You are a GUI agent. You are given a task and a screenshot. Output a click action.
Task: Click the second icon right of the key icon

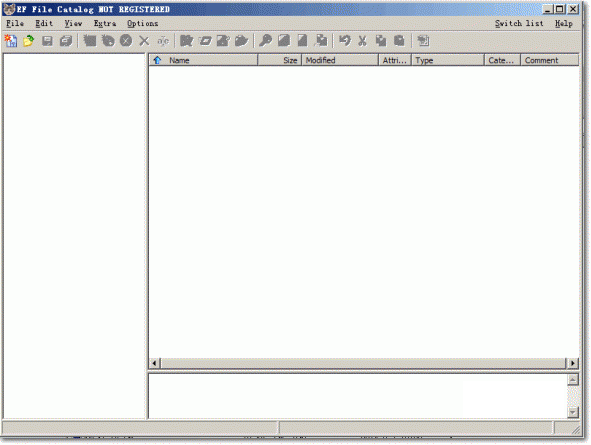pyautogui.click(x=302, y=40)
